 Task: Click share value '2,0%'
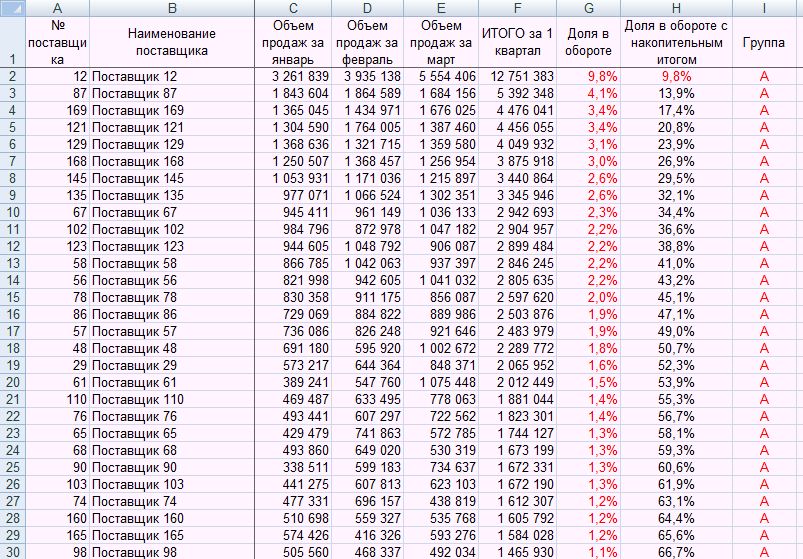click(x=588, y=297)
